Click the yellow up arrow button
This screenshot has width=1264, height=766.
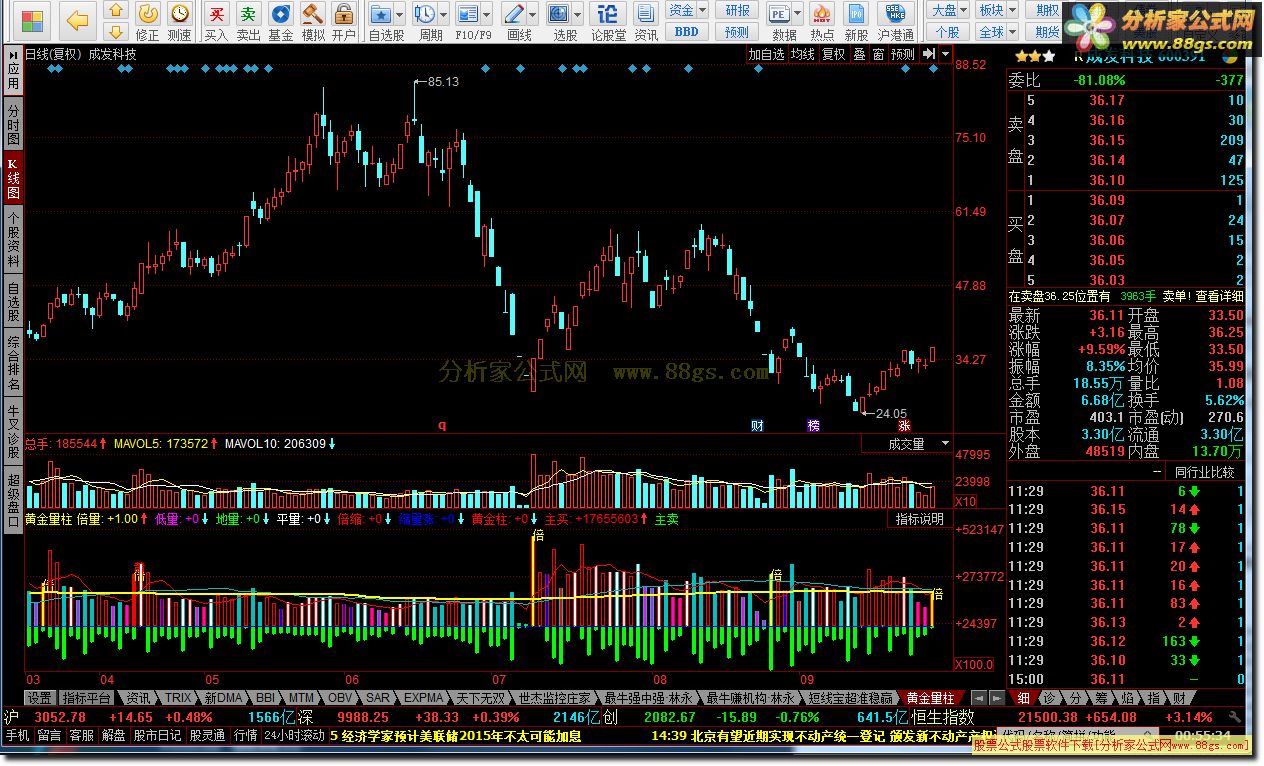pos(116,11)
